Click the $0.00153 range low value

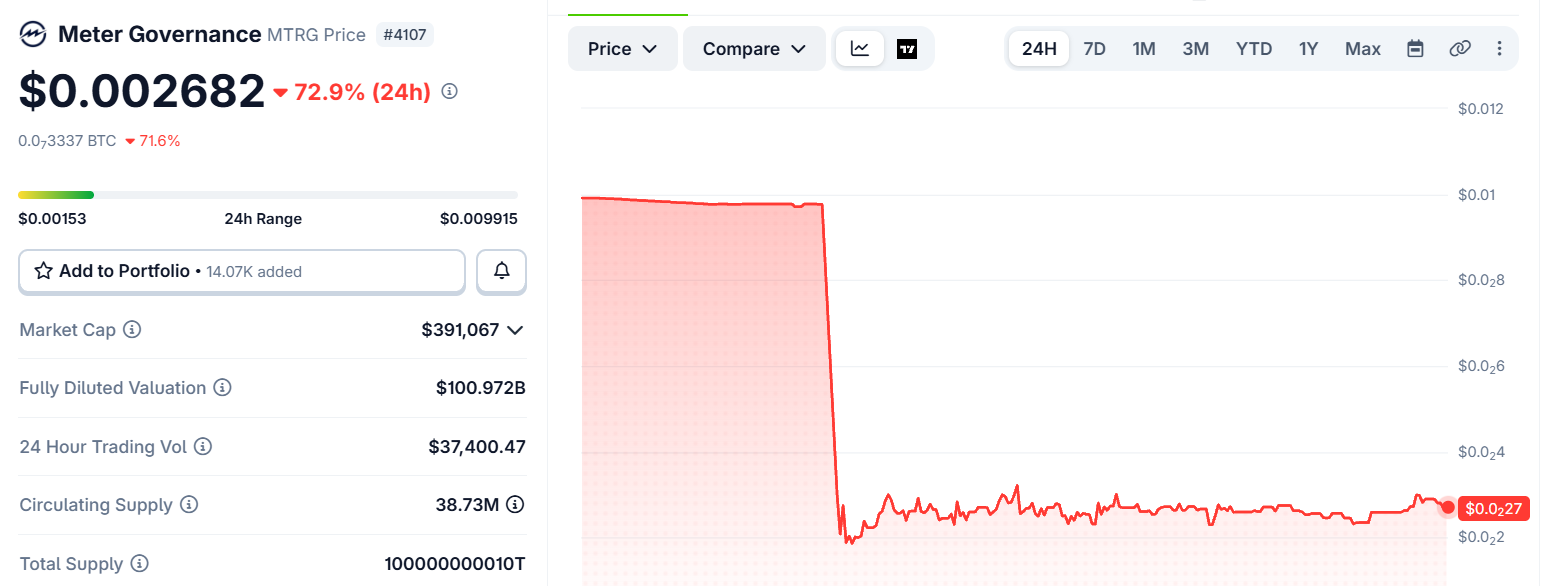(52, 219)
